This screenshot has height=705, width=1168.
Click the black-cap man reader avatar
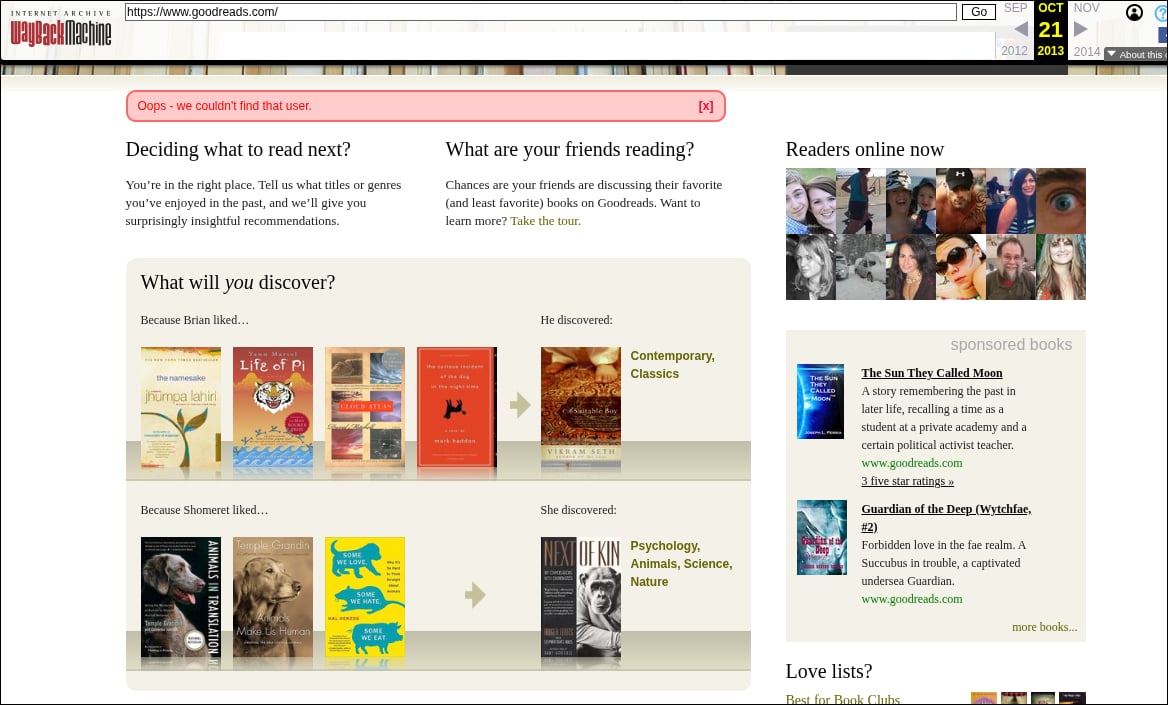pyautogui.click(x=960, y=201)
